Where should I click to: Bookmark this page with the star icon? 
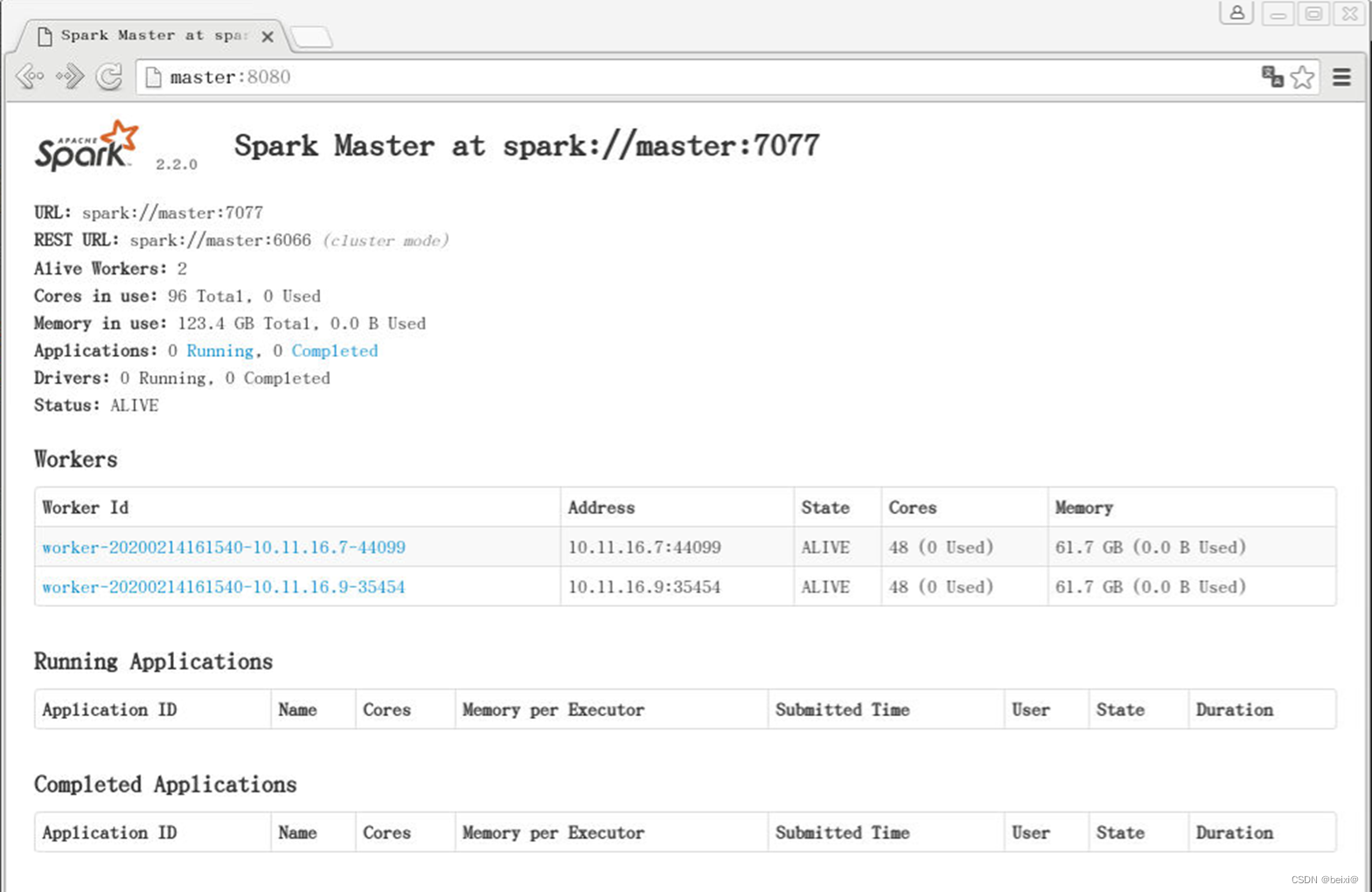(x=1302, y=77)
